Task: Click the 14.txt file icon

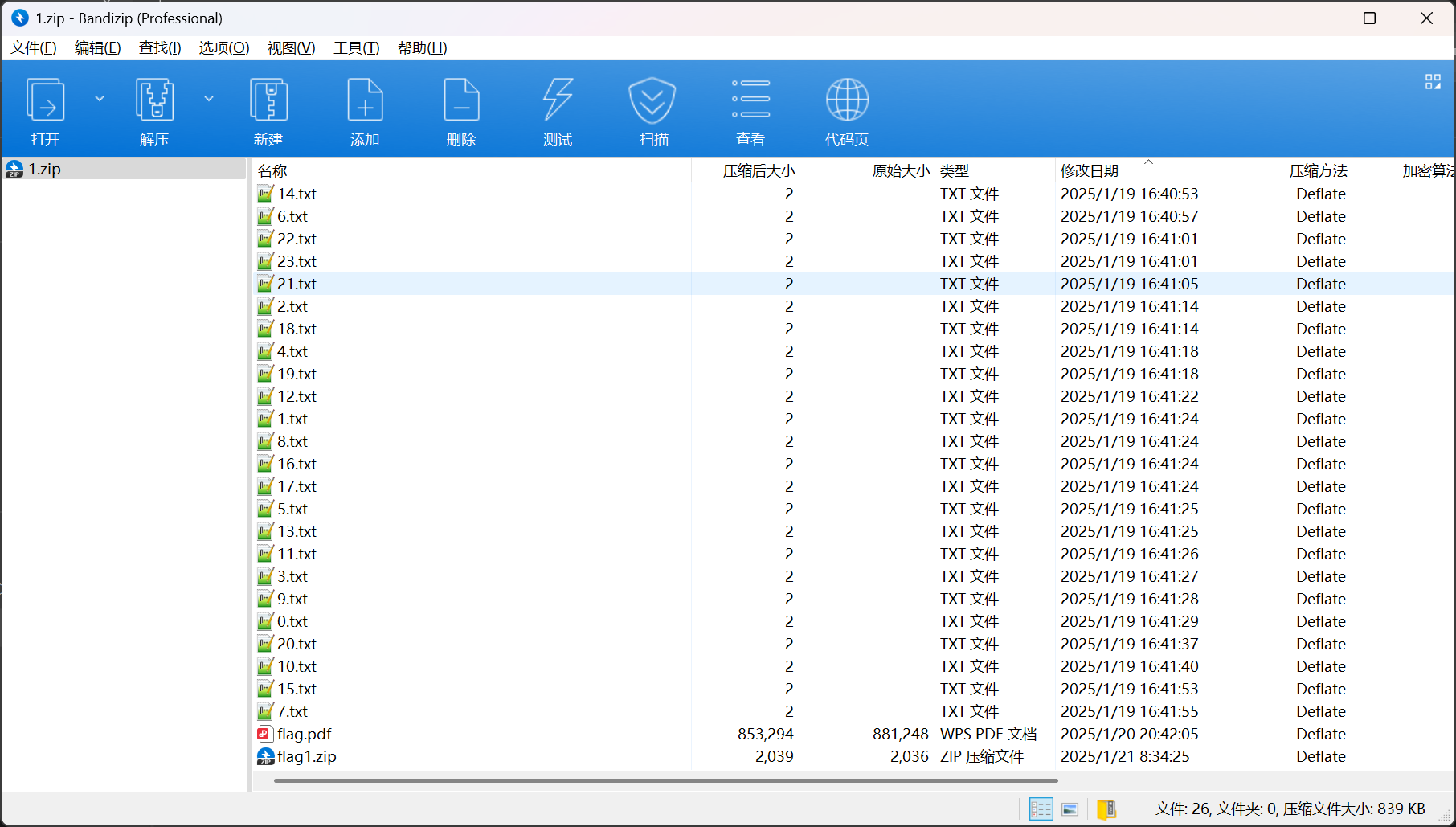Action: click(265, 194)
